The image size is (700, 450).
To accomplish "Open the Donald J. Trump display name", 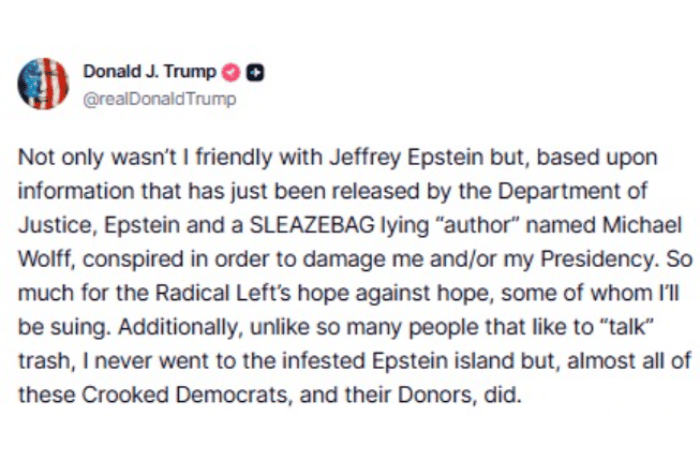I will tap(148, 73).
